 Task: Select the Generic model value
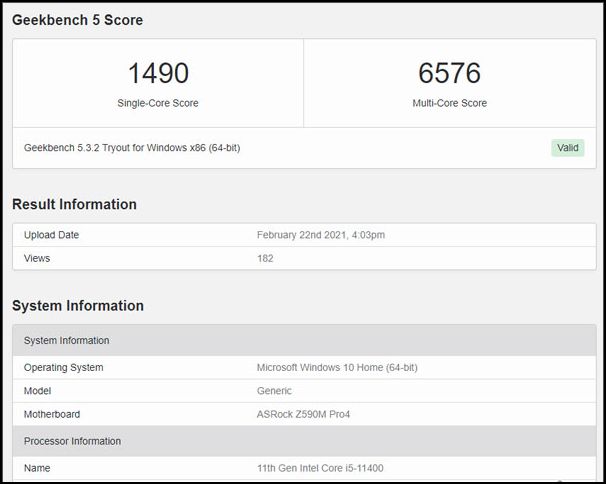(274, 391)
